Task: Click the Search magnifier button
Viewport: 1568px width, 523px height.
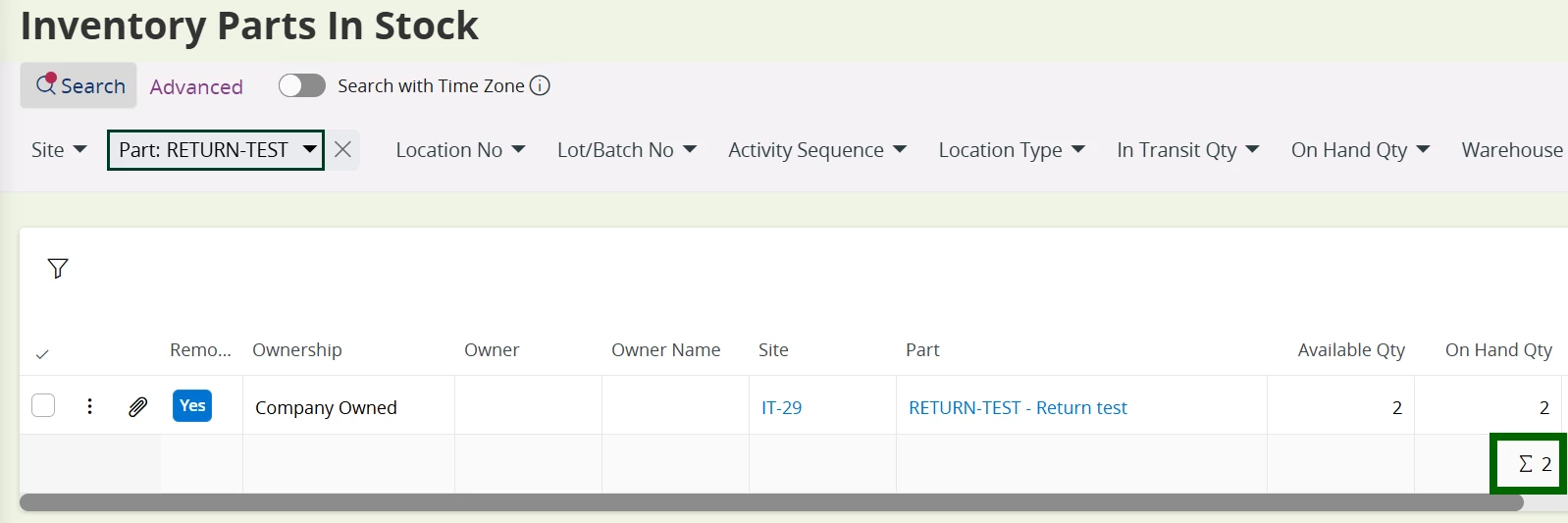Action: tap(78, 86)
